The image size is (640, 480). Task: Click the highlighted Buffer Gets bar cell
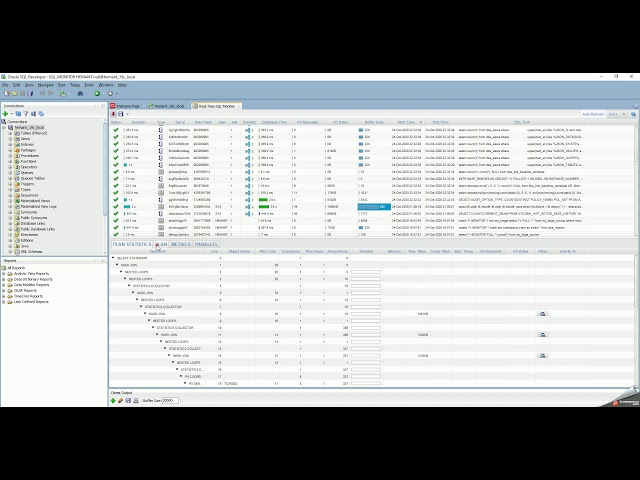pos(374,207)
